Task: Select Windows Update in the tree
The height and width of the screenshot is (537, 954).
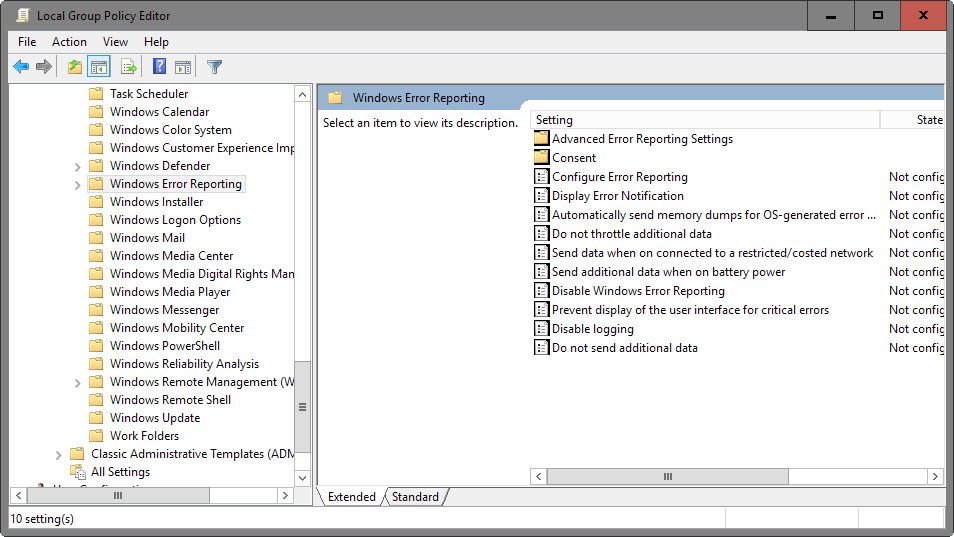Action: coord(155,418)
